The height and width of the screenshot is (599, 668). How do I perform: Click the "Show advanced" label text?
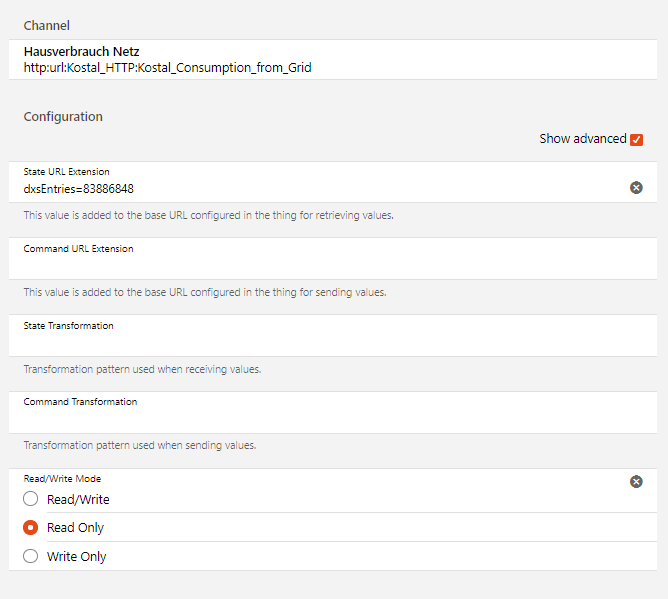coord(582,139)
